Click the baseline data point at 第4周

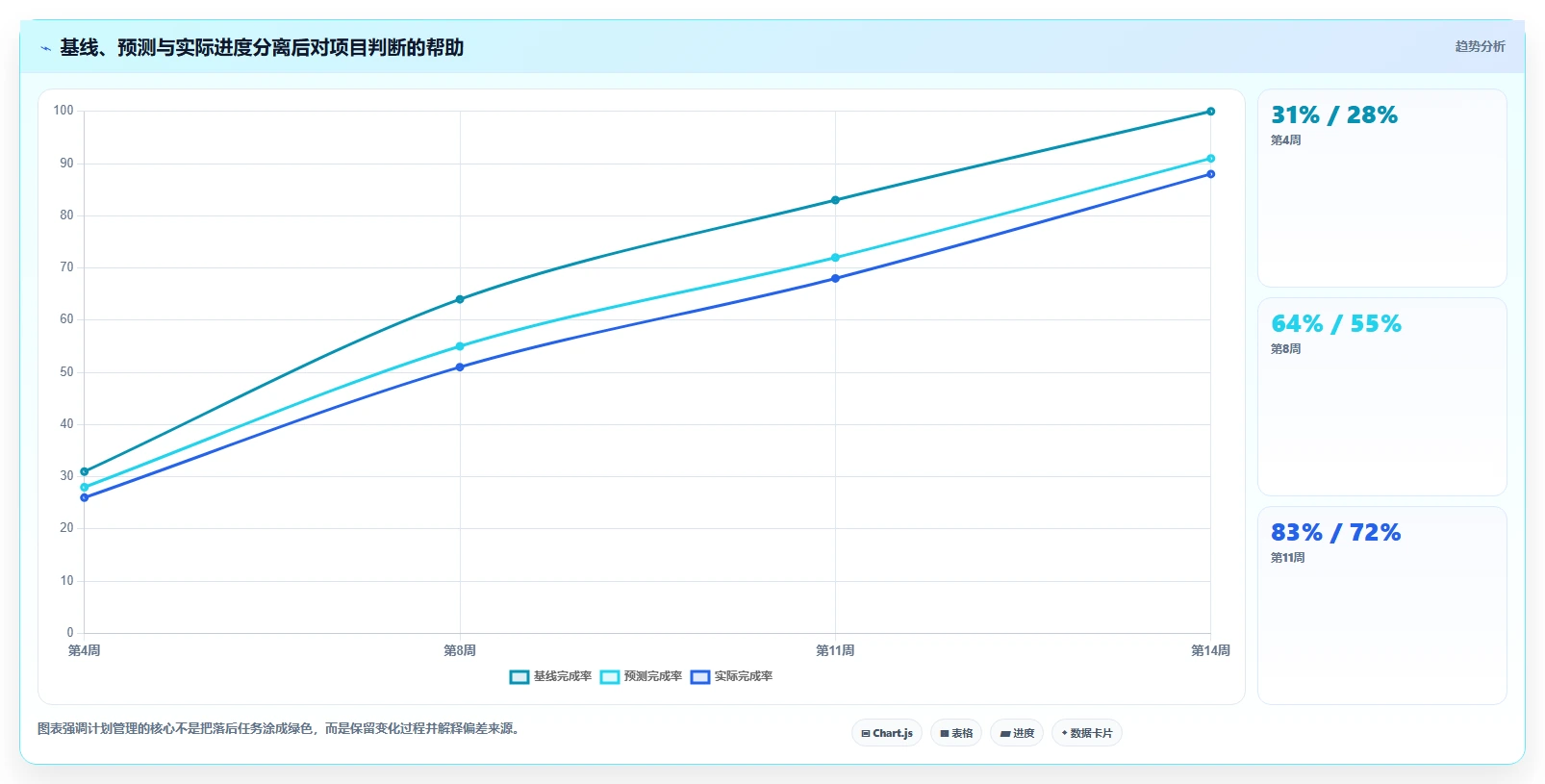(x=85, y=471)
